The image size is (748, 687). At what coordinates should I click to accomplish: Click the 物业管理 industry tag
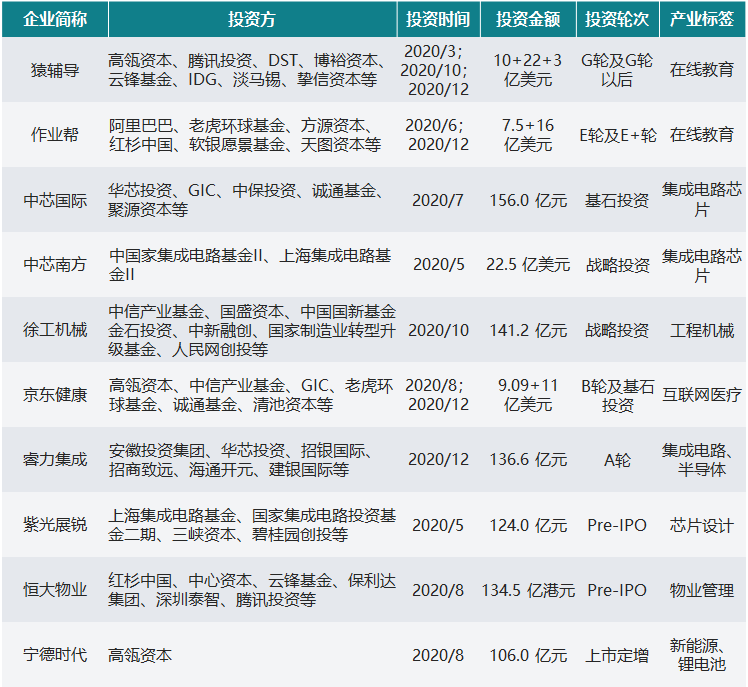click(702, 590)
